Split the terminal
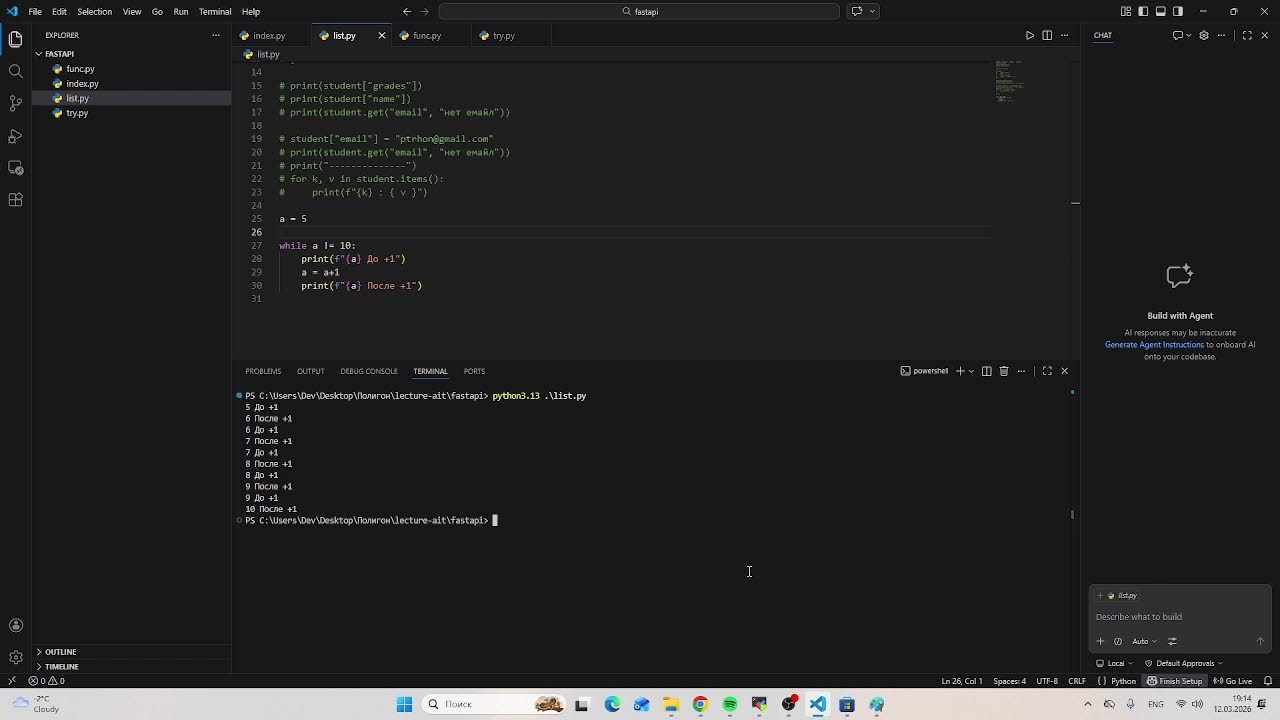Screen dimensions: 1280x720 coord(986,371)
